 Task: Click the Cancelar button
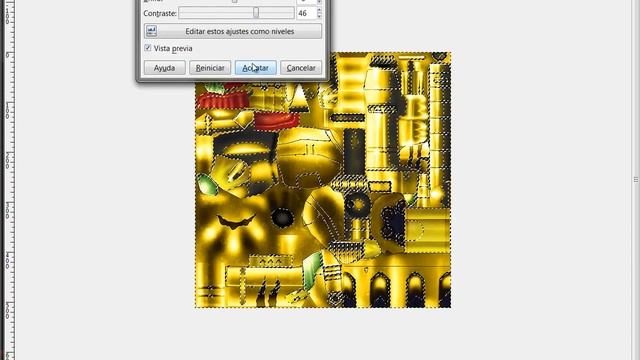tap(301, 68)
